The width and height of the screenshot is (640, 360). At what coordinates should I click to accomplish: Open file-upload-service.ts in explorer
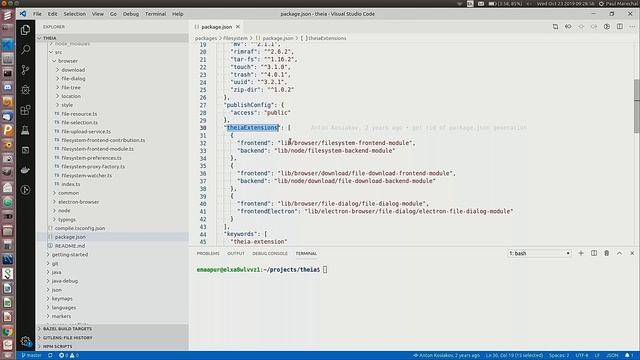pos(86,131)
